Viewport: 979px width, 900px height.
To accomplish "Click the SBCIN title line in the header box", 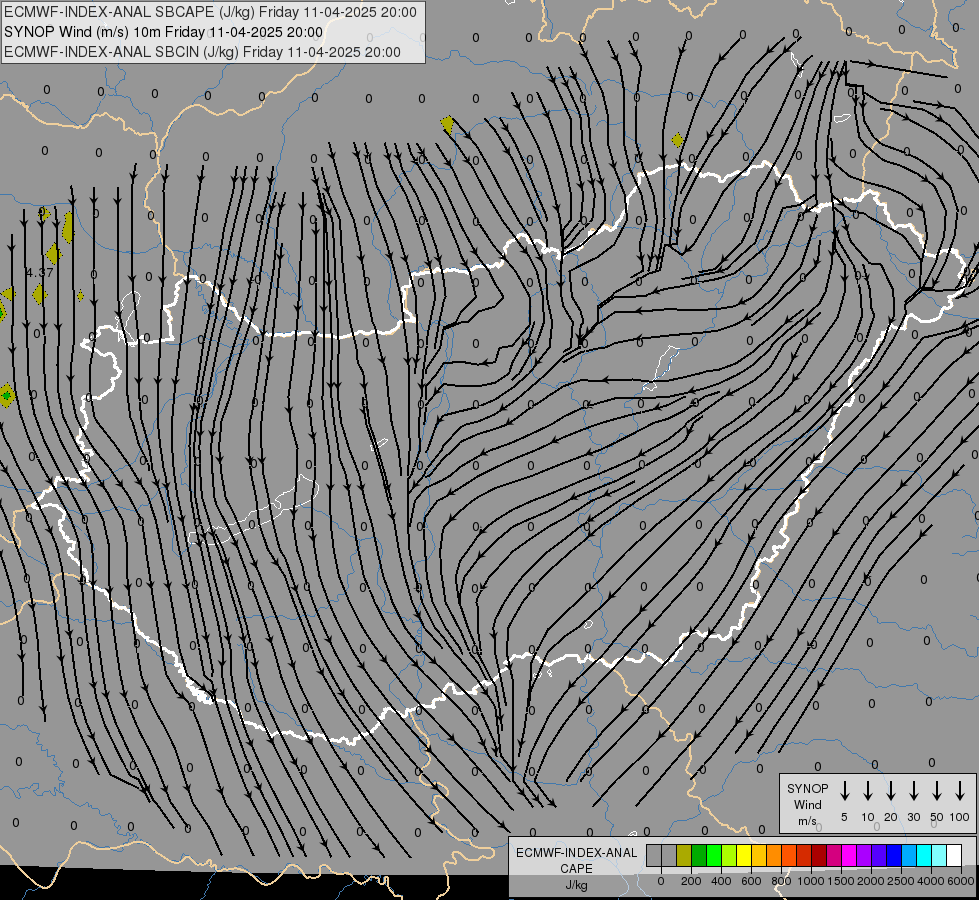I will coord(202,52).
